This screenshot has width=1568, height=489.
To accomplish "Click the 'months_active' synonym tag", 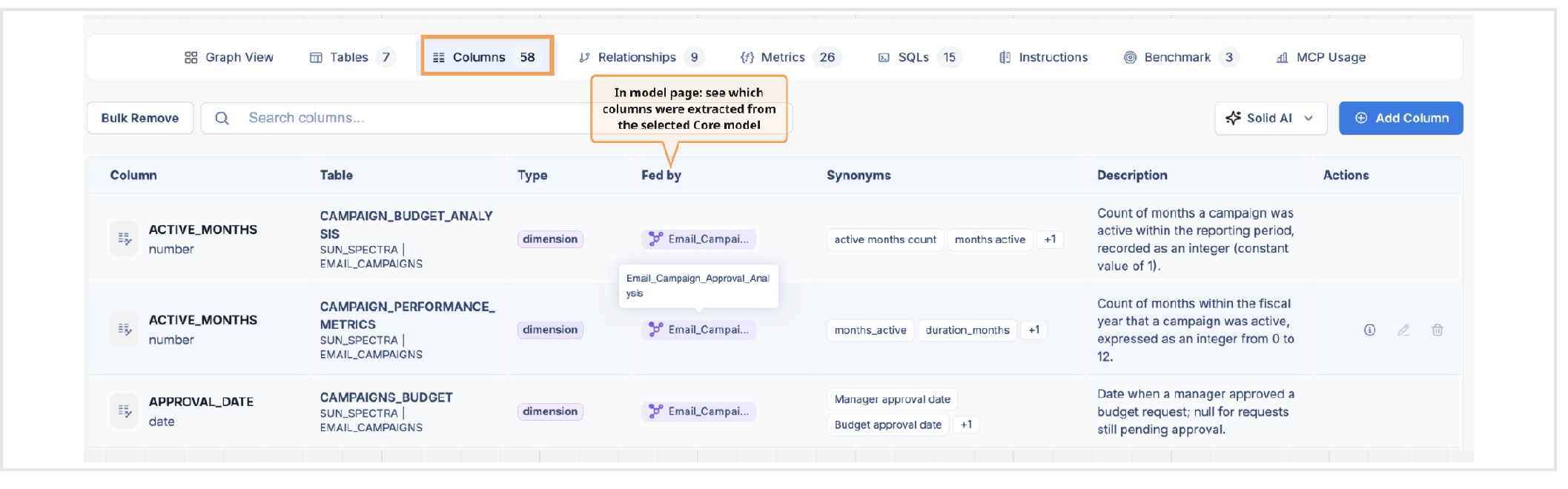I will point(870,330).
